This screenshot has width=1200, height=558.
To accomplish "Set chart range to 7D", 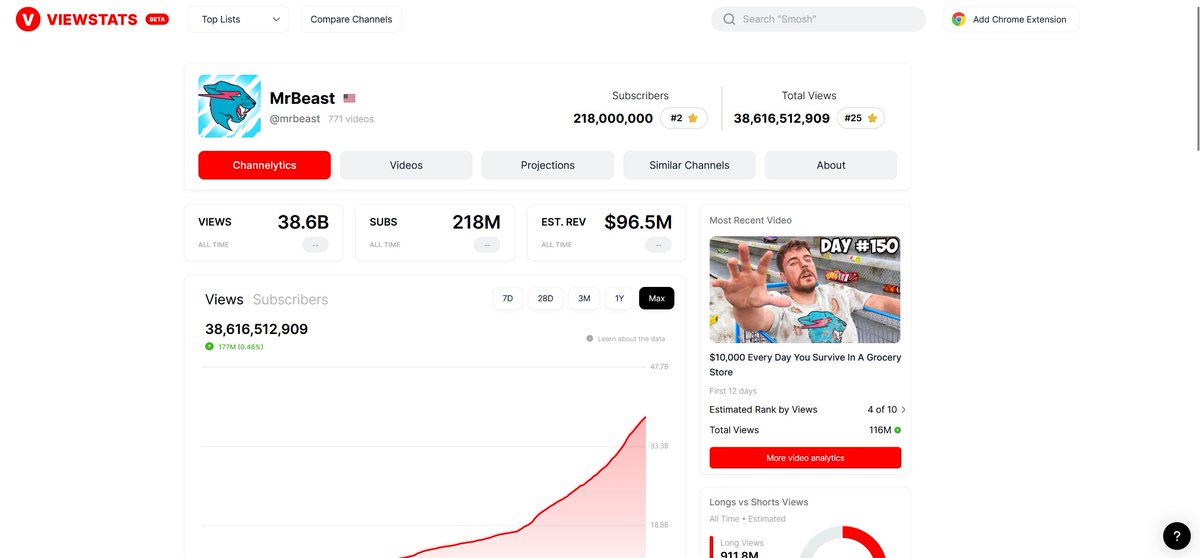I will pyautogui.click(x=507, y=298).
